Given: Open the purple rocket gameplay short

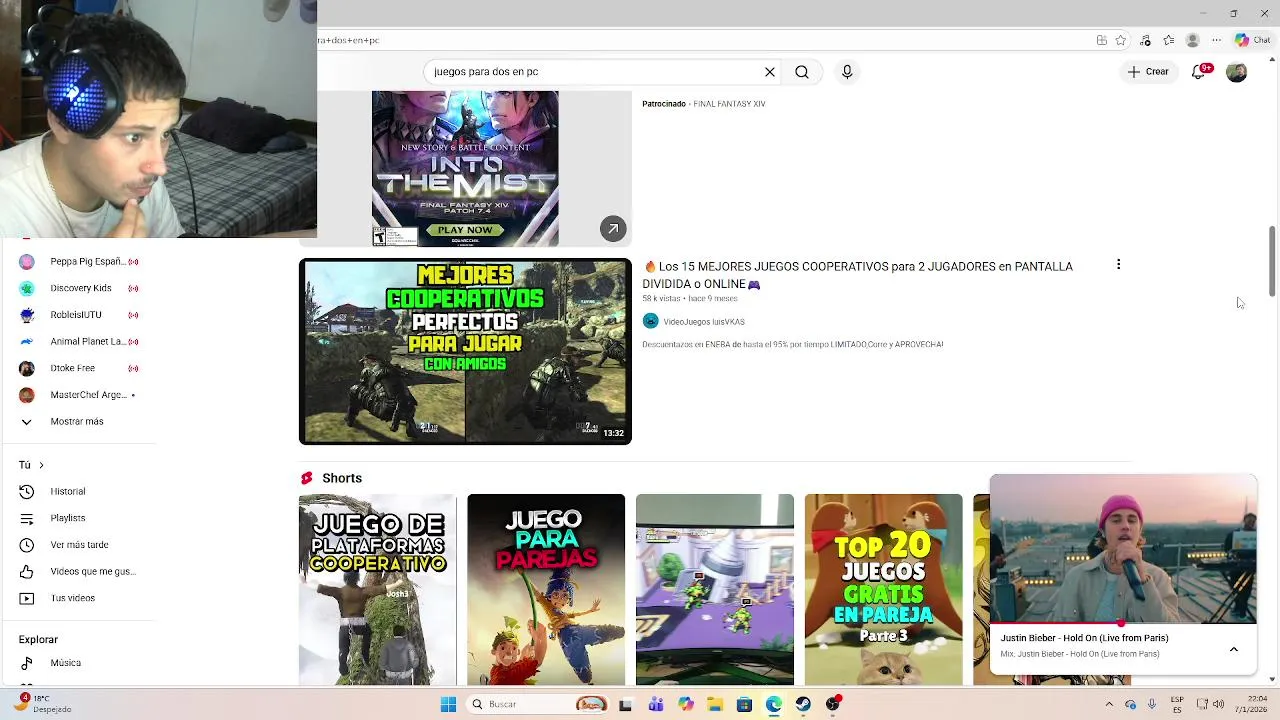Looking at the screenshot, I should pyautogui.click(x=715, y=590).
